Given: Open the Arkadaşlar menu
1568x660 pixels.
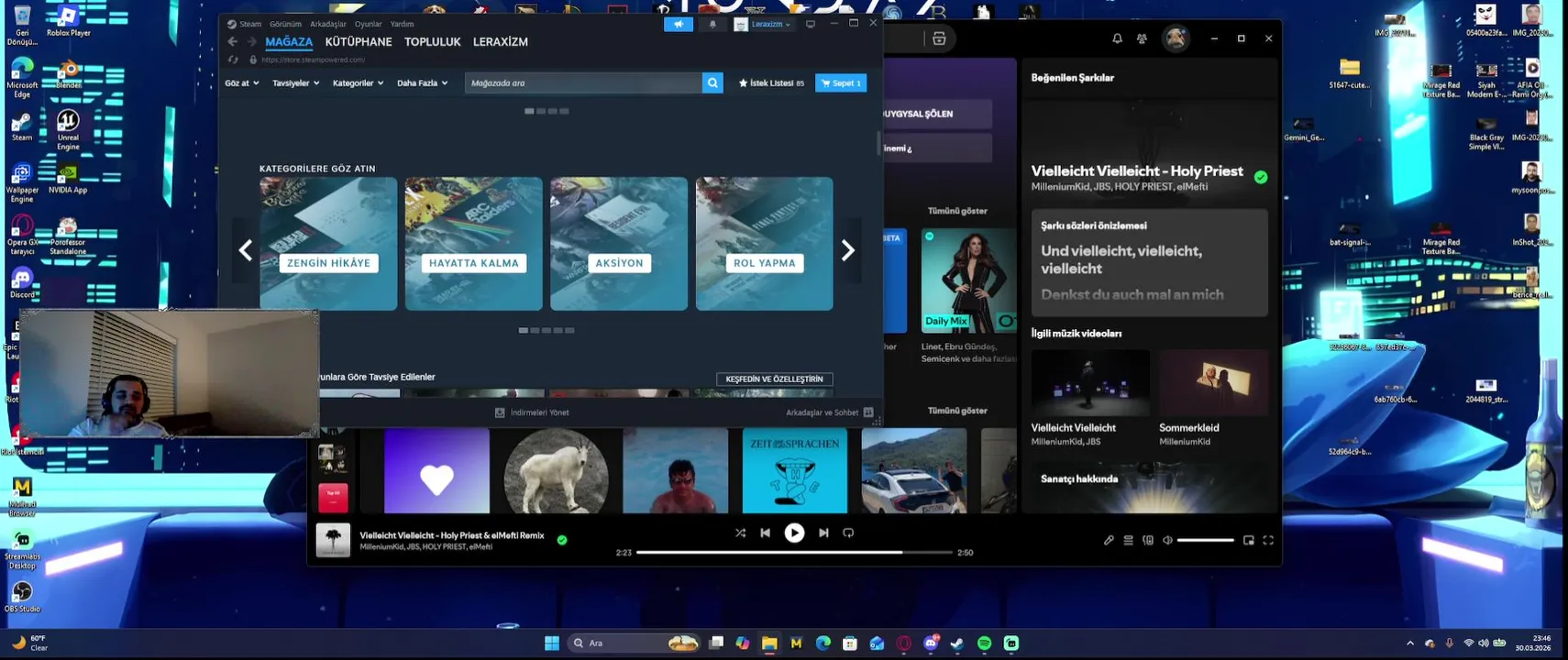Looking at the screenshot, I should click(x=328, y=25).
